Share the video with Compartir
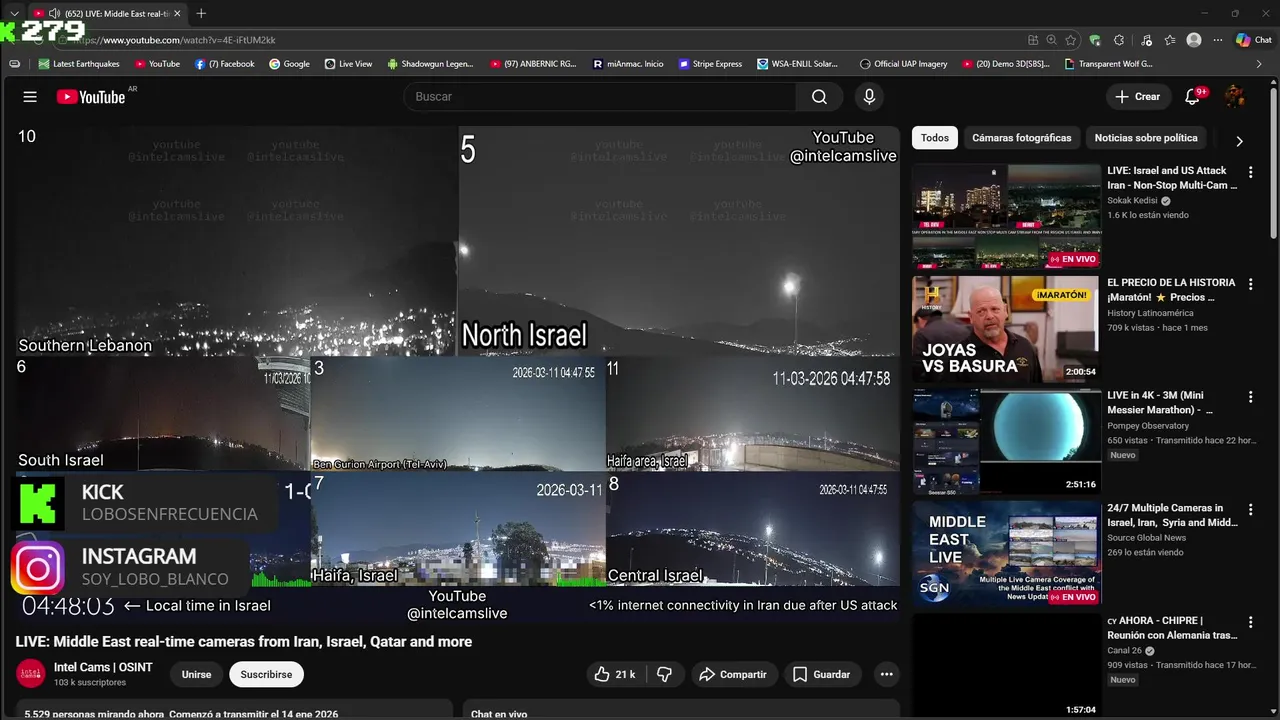Viewport: 1280px width, 720px height. click(x=733, y=674)
